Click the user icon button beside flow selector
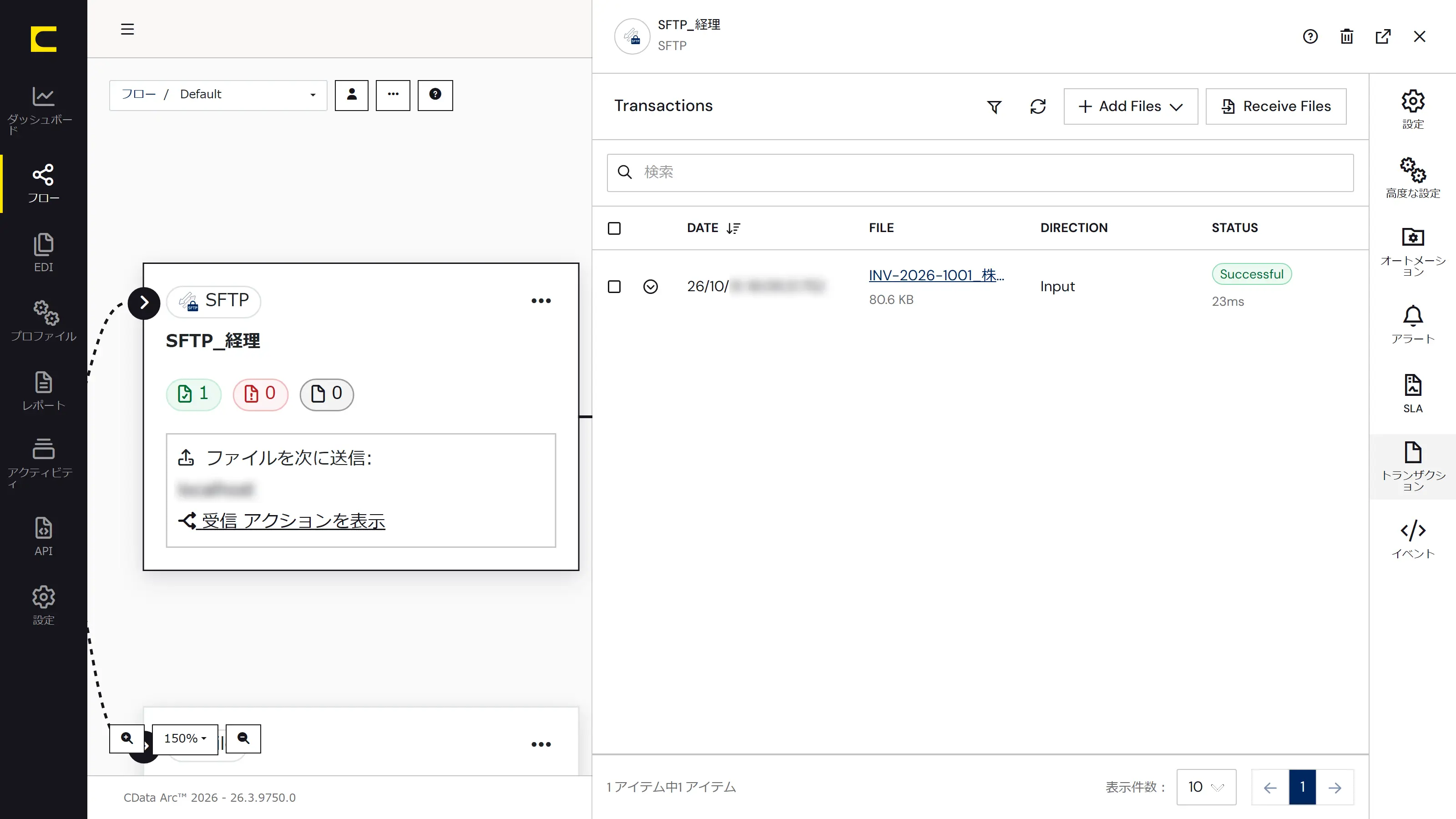This screenshot has width=1456, height=819. point(352,95)
